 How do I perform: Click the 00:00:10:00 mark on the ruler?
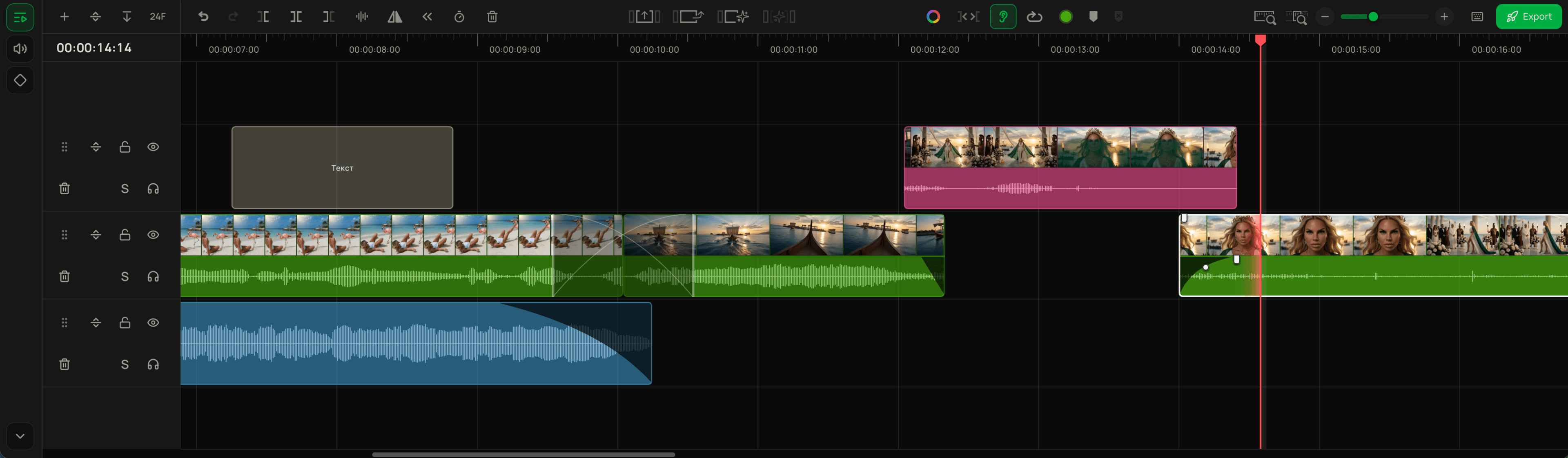pyautogui.click(x=654, y=50)
